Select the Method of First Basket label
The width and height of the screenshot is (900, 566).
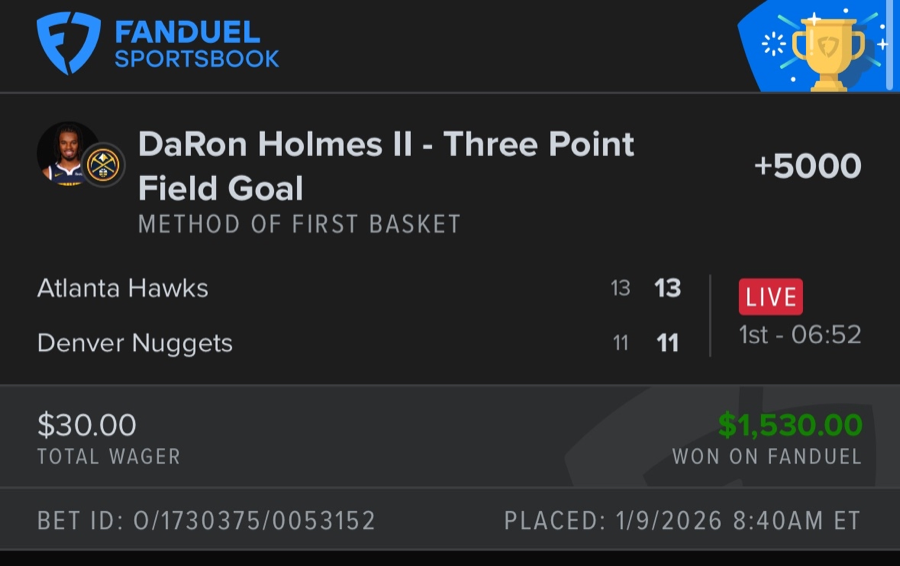tap(299, 224)
